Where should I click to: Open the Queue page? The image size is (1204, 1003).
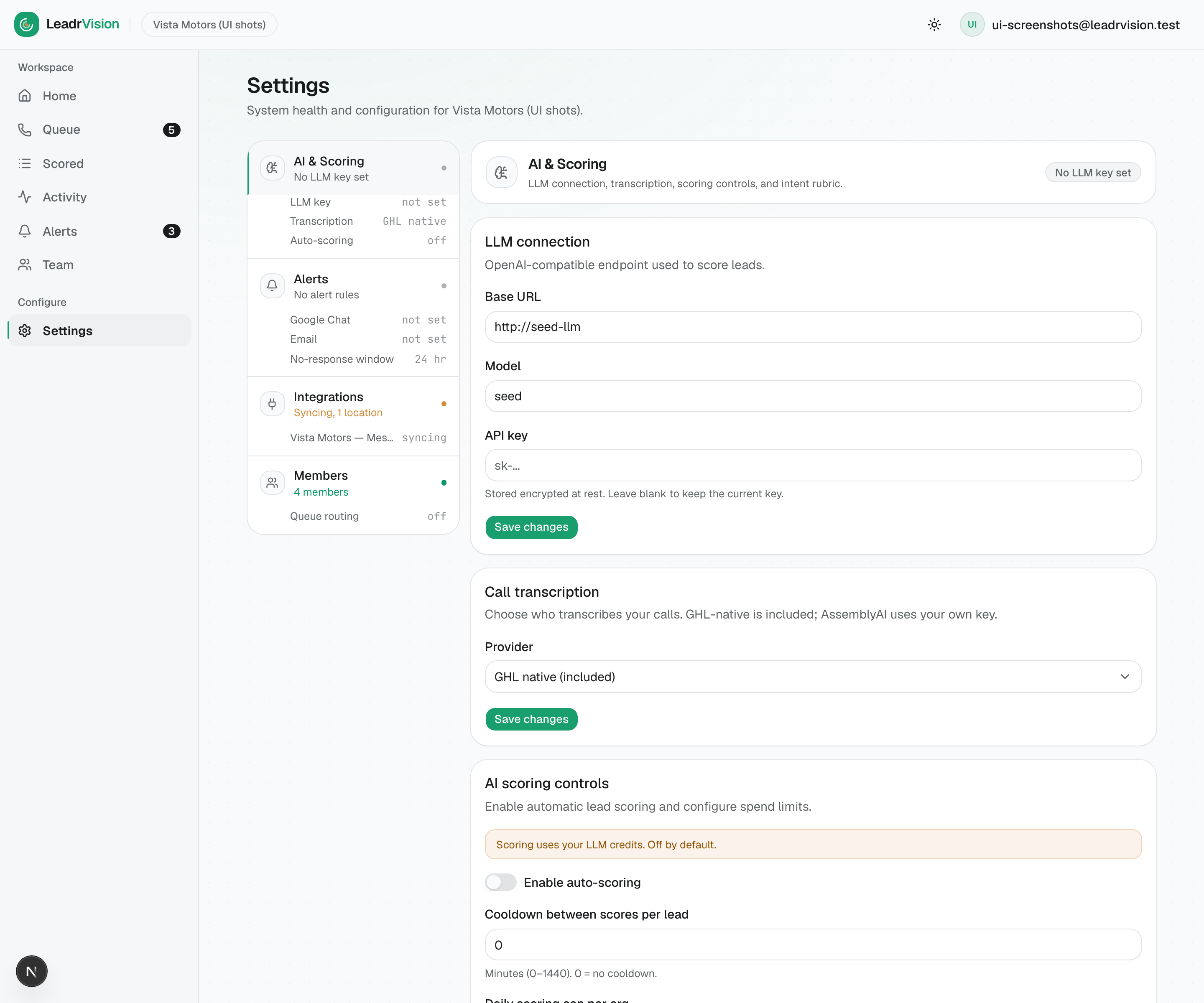99,130
